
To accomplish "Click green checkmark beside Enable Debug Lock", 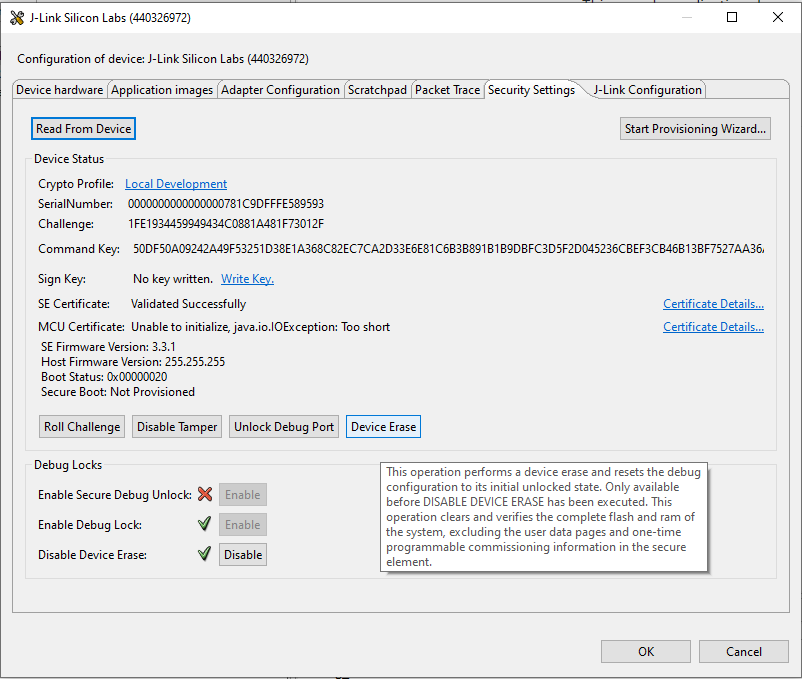I will (x=205, y=524).
